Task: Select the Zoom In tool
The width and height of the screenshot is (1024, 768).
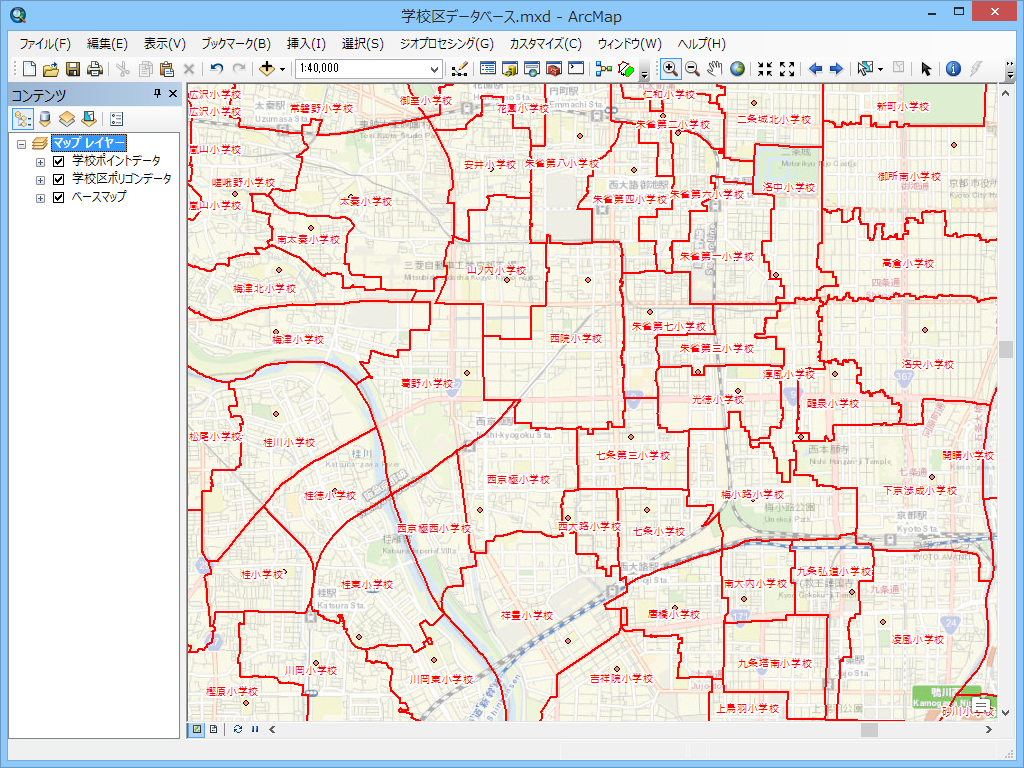Action: (670, 69)
